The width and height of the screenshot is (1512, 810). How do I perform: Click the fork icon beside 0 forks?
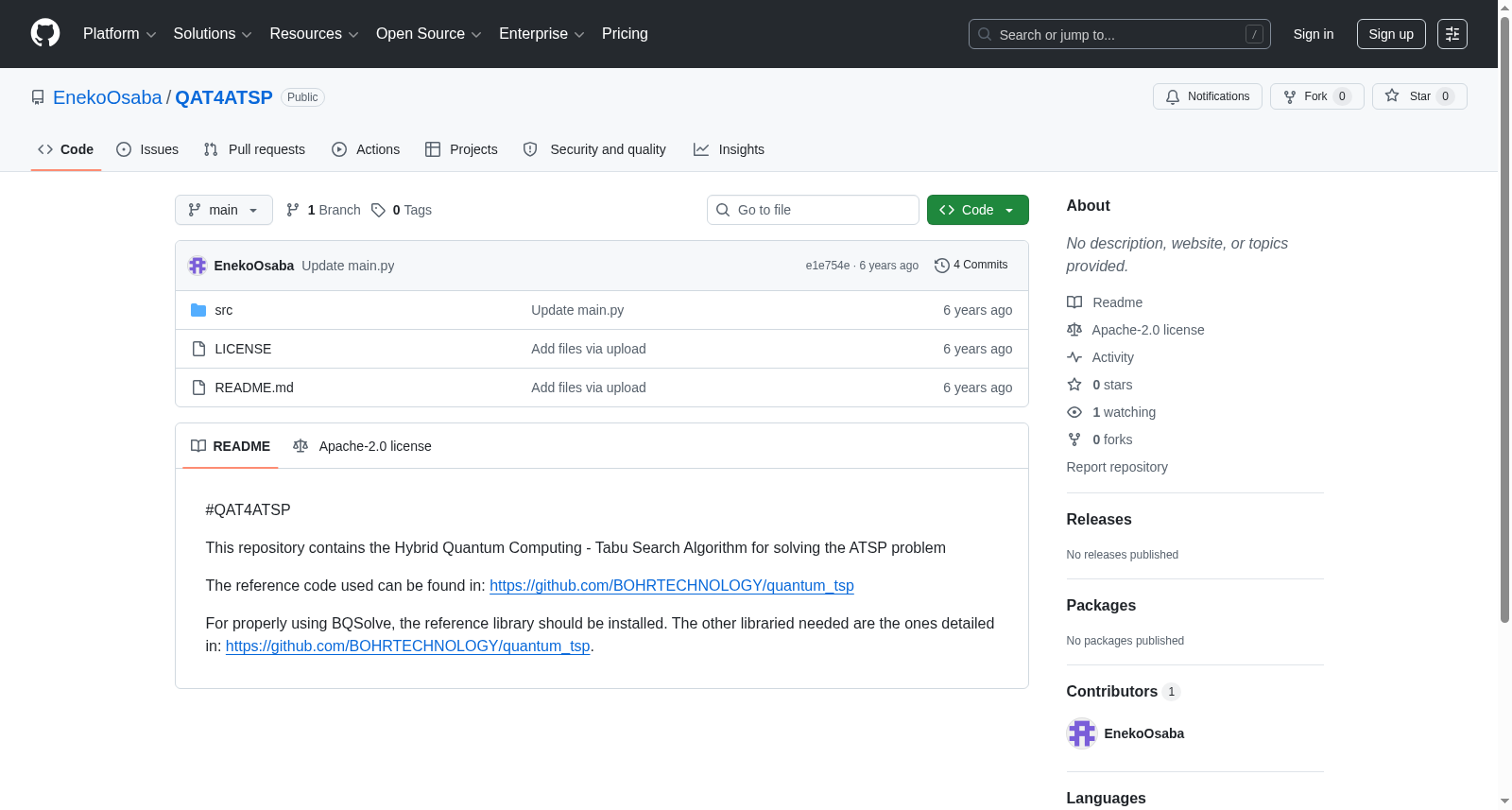1074,439
